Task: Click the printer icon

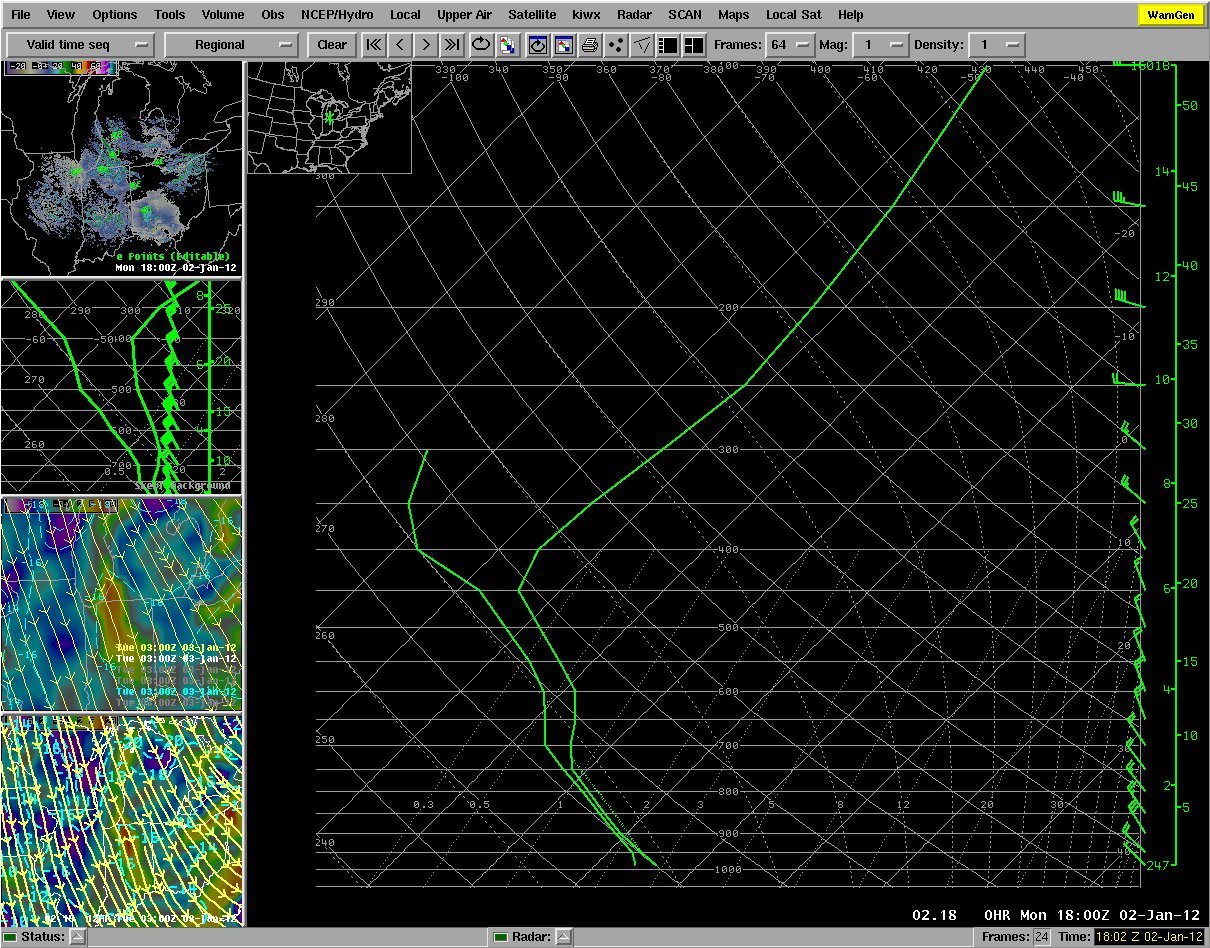Action: click(x=590, y=44)
